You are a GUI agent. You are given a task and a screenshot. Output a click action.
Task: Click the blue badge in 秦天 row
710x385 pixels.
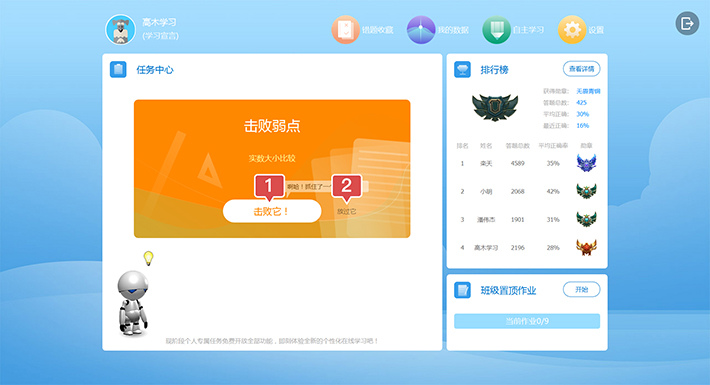pyautogui.click(x=586, y=163)
